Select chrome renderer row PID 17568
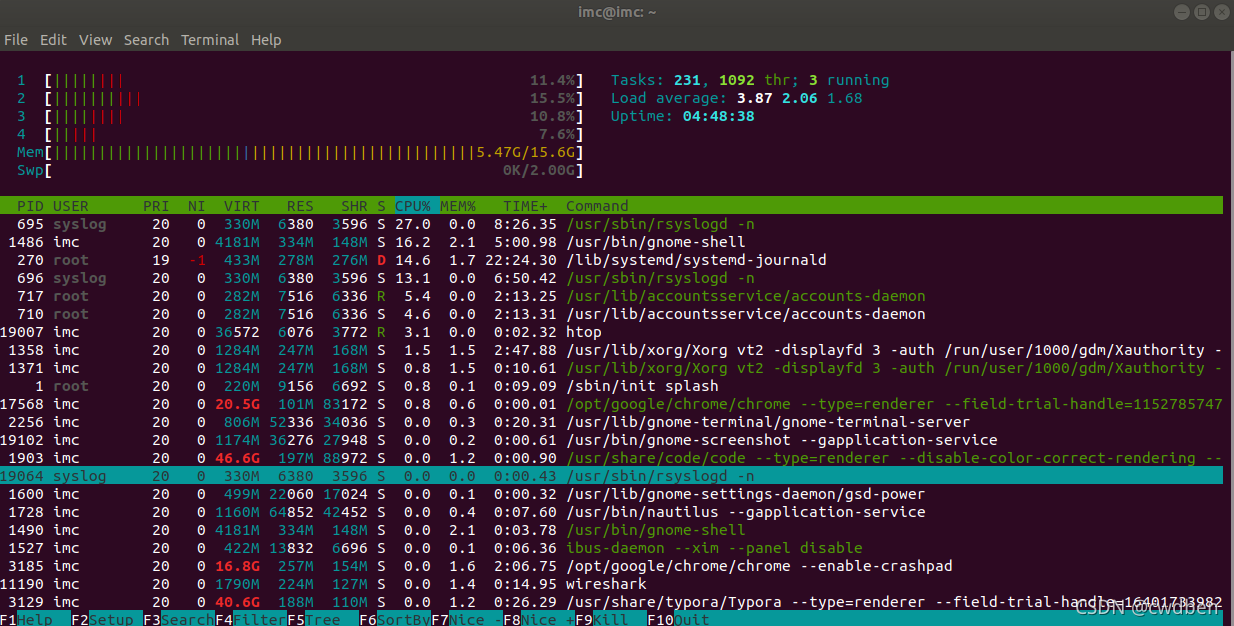This screenshot has width=1234, height=626. (x=612, y=404)
